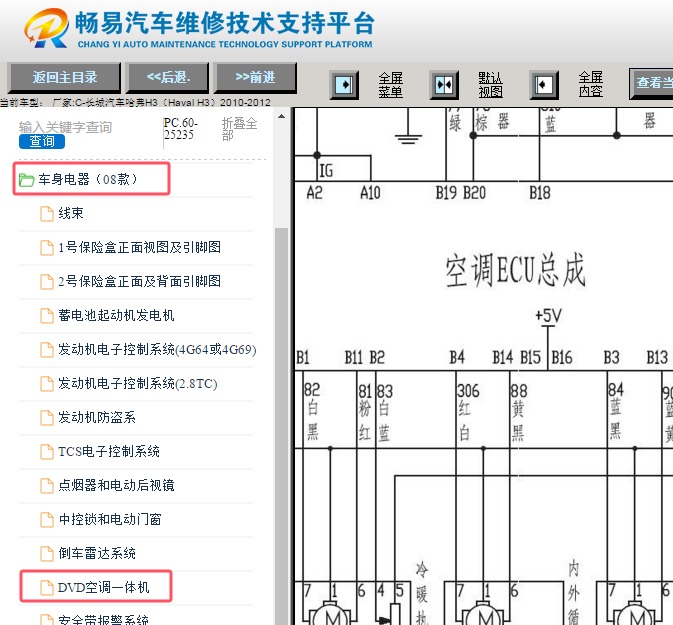Click the document icon beside 1号保险盒

[x=47, y=248]
